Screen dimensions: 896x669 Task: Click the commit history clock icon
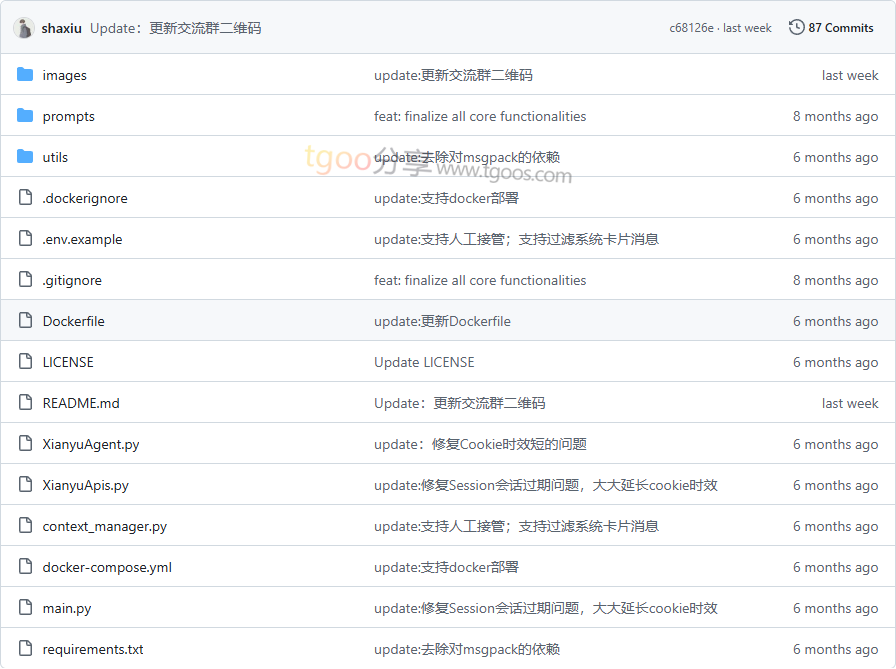[x=796, y=28]
